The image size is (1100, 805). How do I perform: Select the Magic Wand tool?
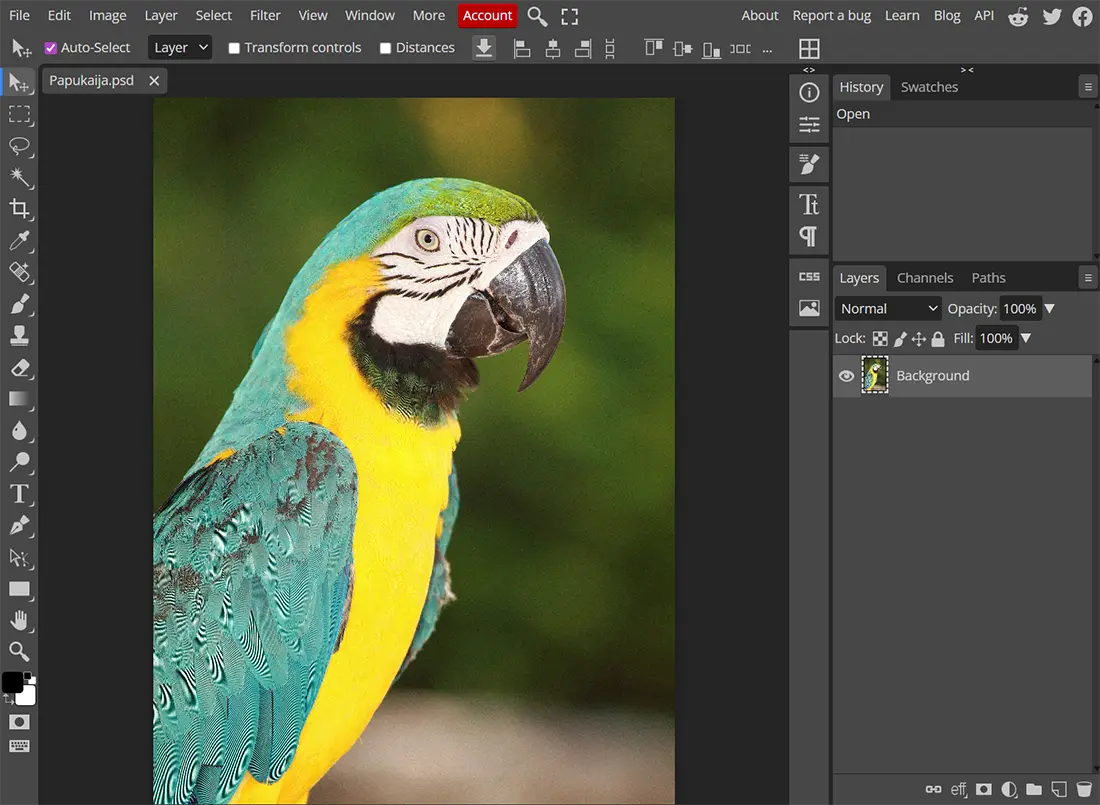pos(19,177)
